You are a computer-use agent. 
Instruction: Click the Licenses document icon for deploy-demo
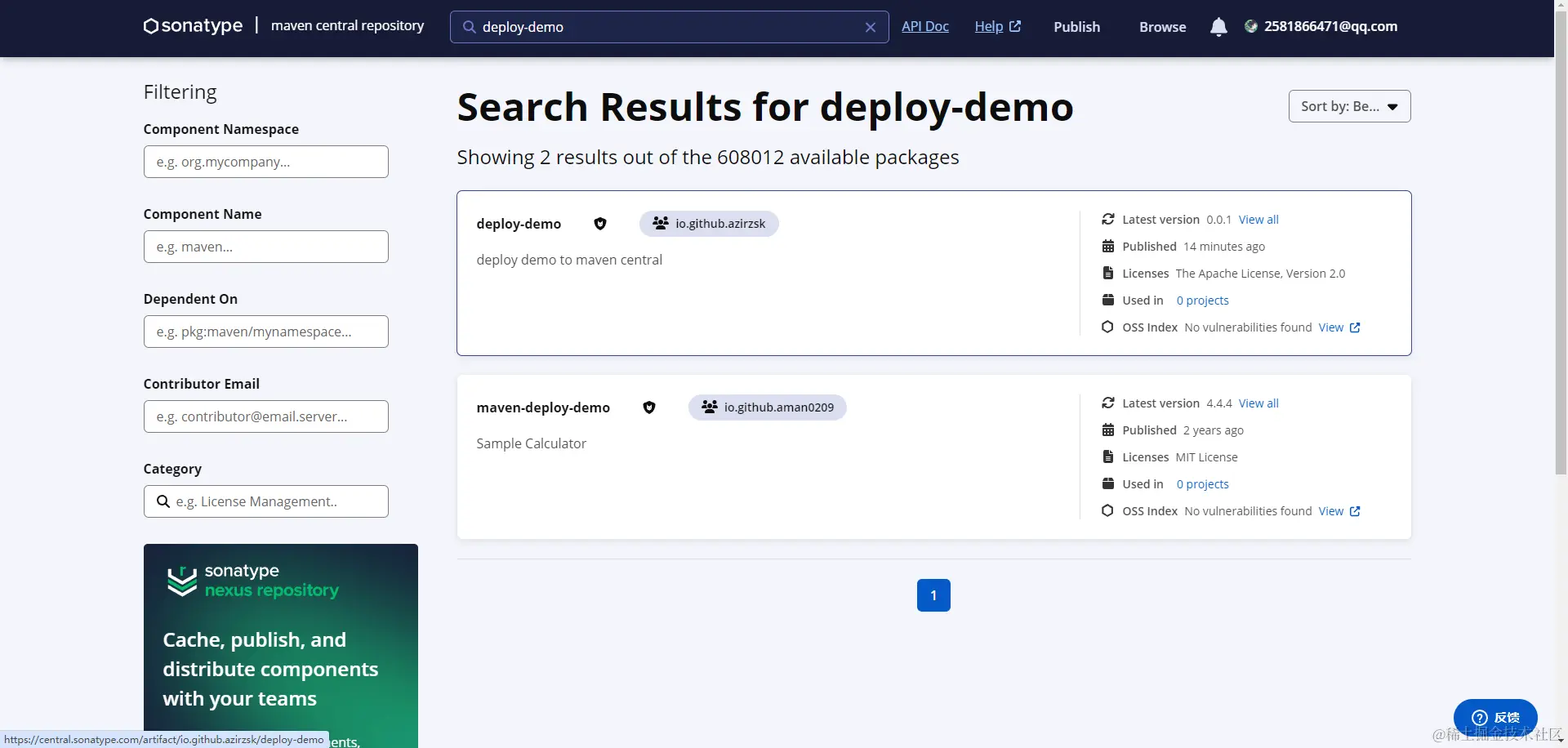(1108, 273)
